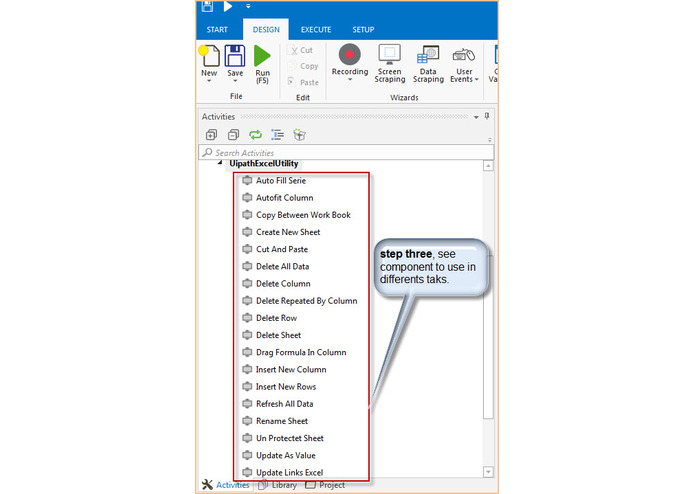The height and width of the screenshot is (494, 695).
Task: Open the New dropdown arrow
Action: point(209,81)
